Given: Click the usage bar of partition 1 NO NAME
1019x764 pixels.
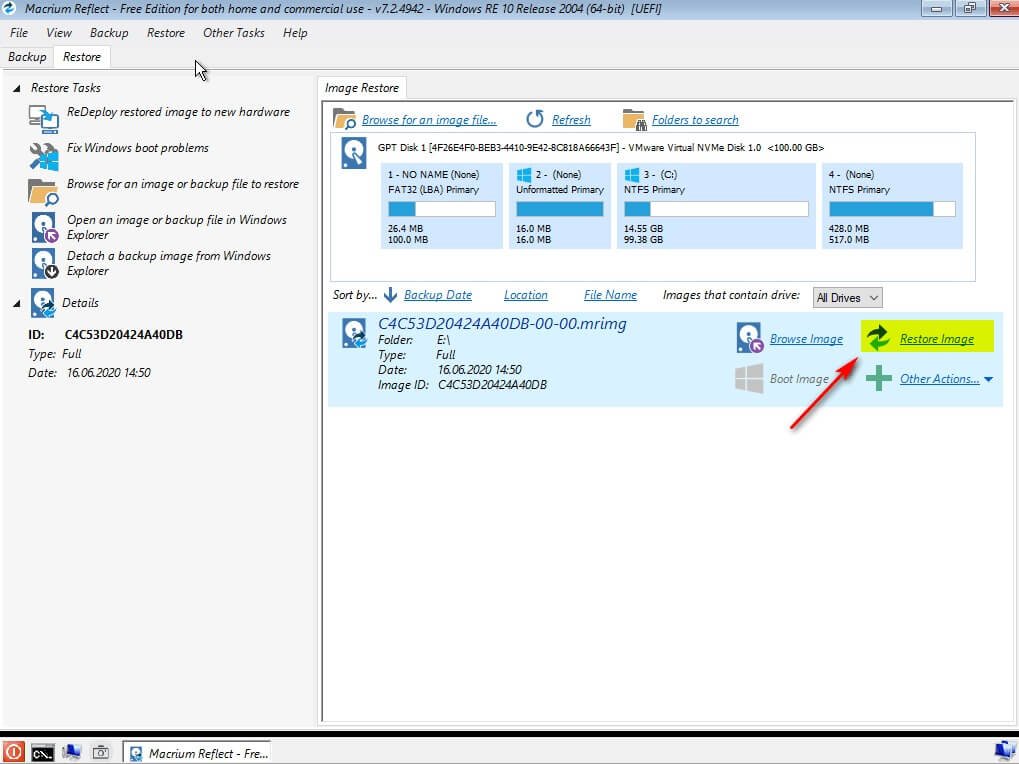Looking at the screenshot, I should [442, 209].
